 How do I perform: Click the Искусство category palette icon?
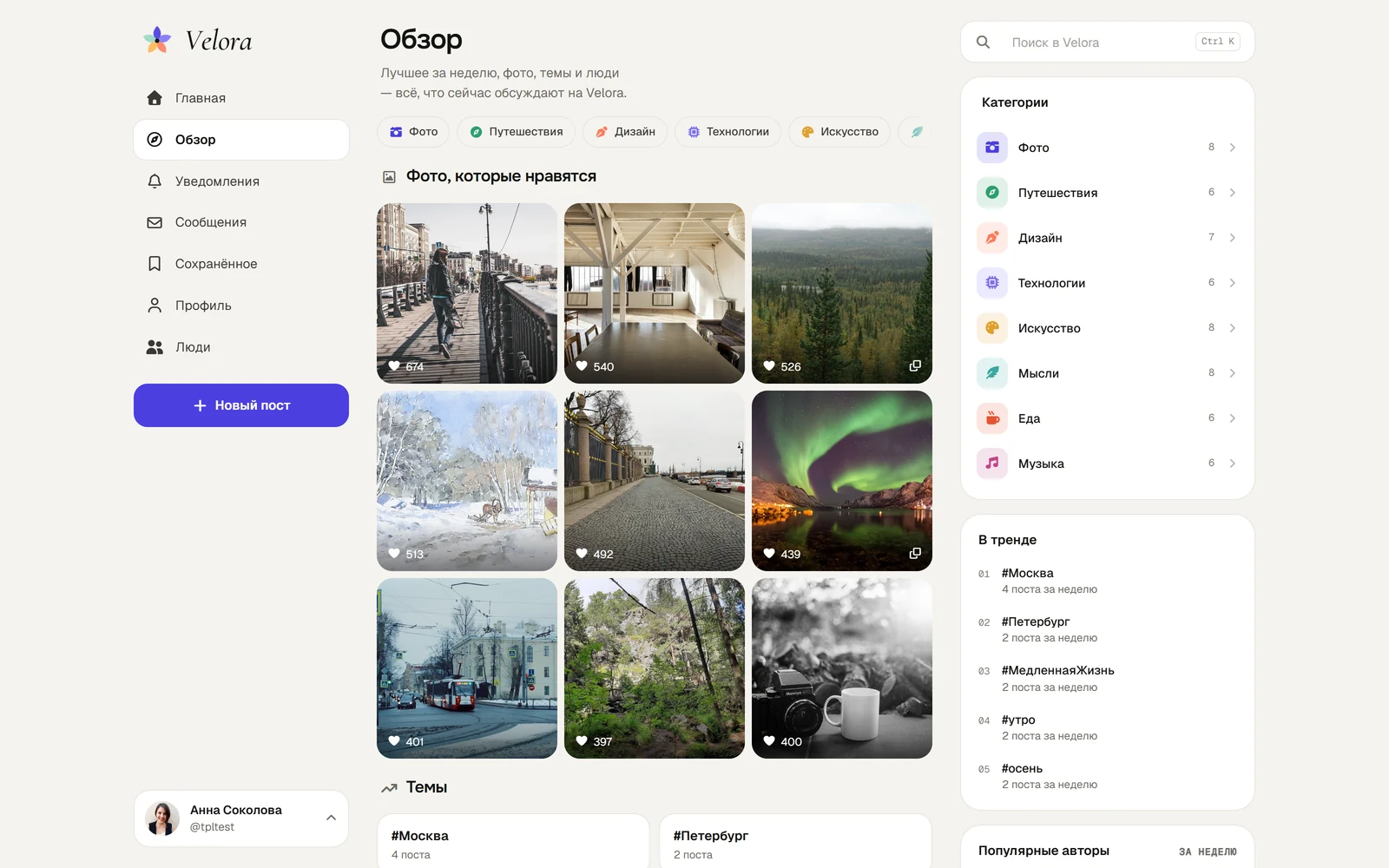tap(992, 328)
